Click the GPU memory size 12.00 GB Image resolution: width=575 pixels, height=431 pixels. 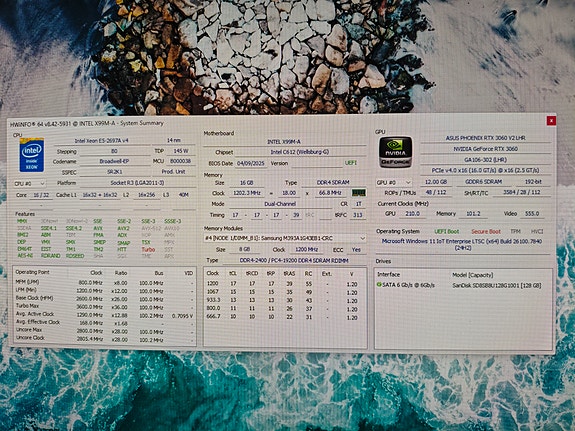[x=435, y=182]
